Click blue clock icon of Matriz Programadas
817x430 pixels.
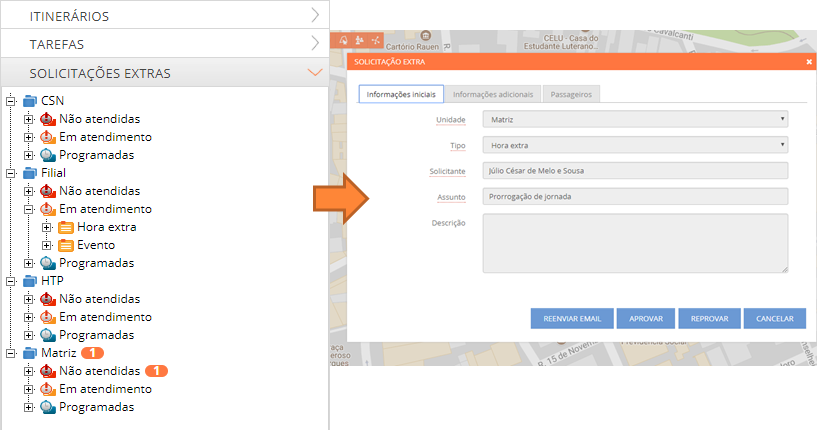pos(48,407)
